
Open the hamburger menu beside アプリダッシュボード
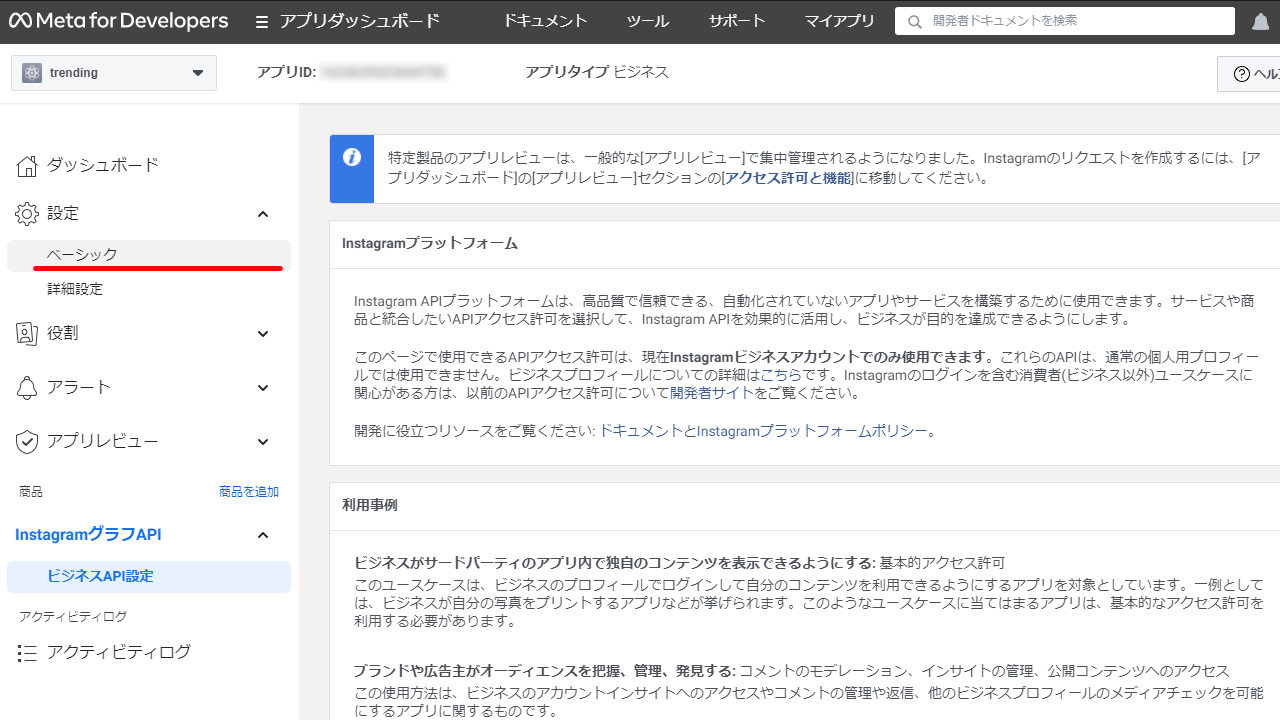261,20
